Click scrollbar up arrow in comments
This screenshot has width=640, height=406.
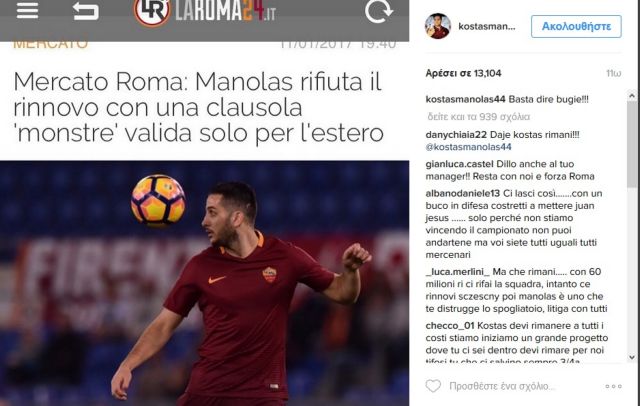[x=632, y=96]
